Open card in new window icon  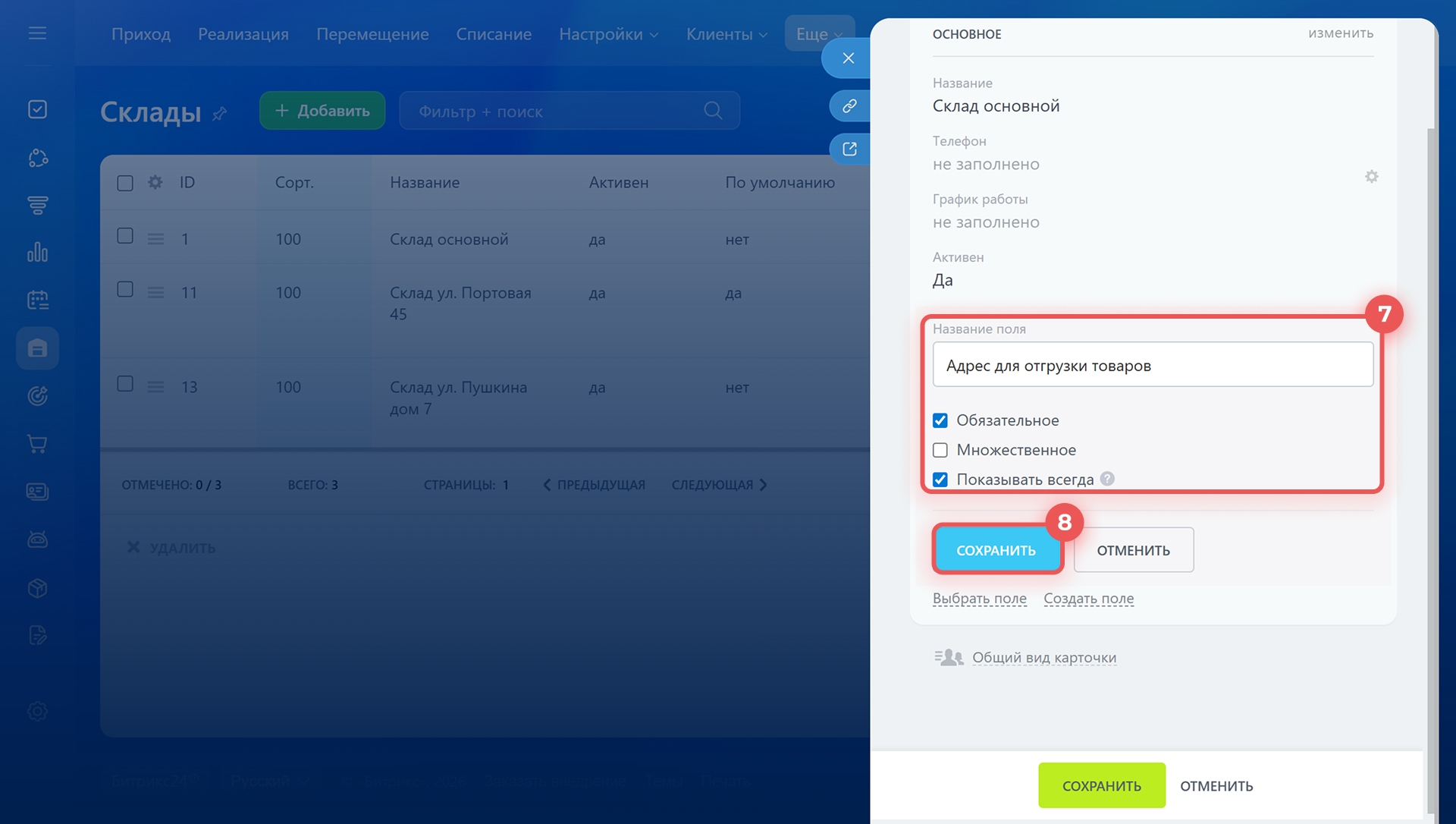[849, 149]
